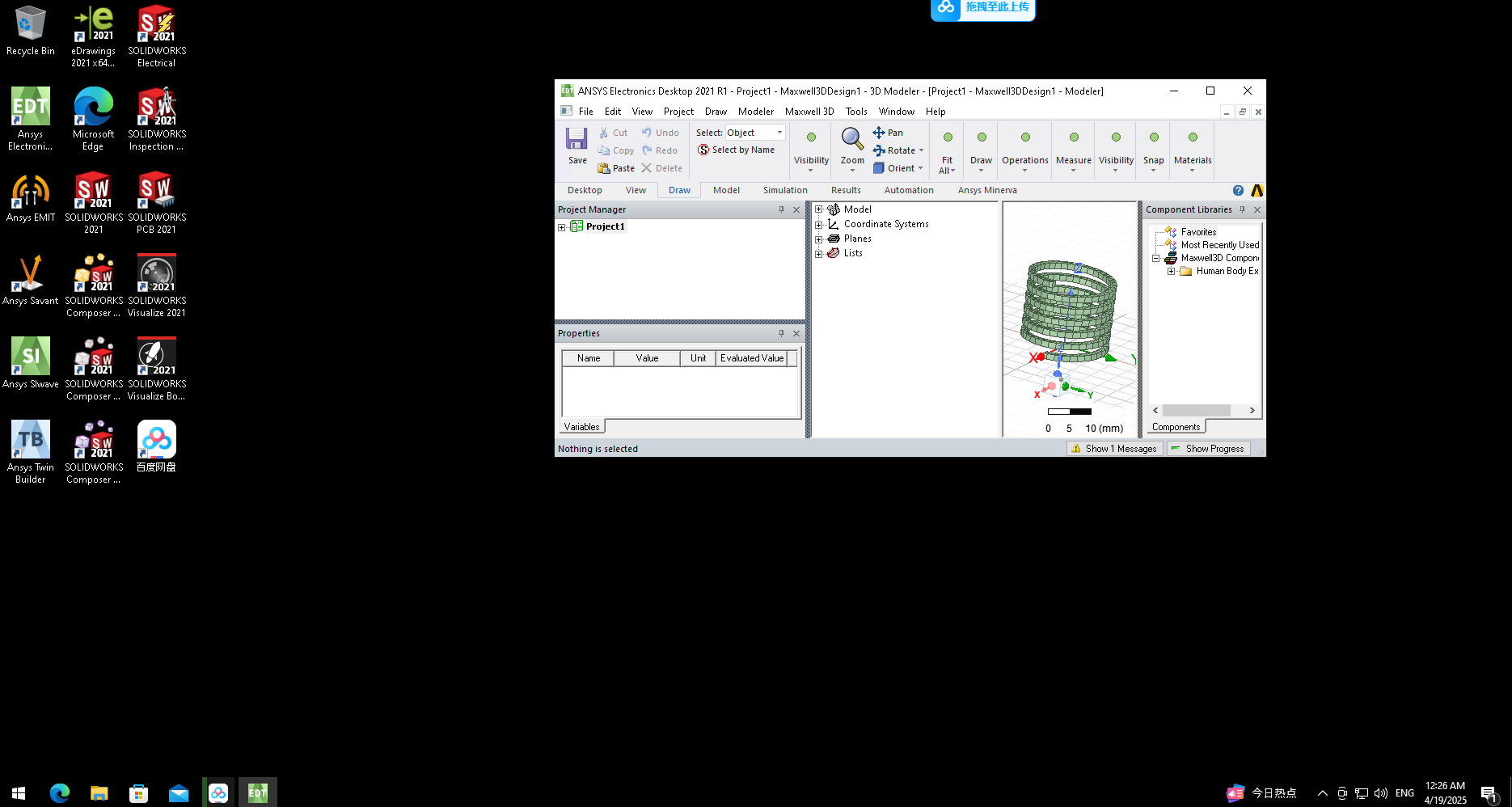
Task: Switch to the Results ribbon tab
Action: (846, 191)
